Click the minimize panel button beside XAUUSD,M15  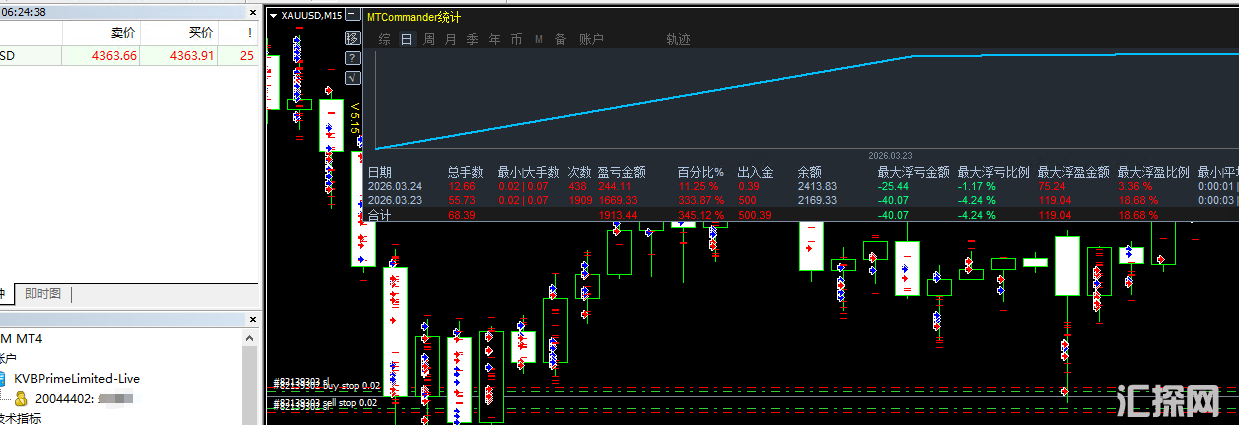[351, 16]
